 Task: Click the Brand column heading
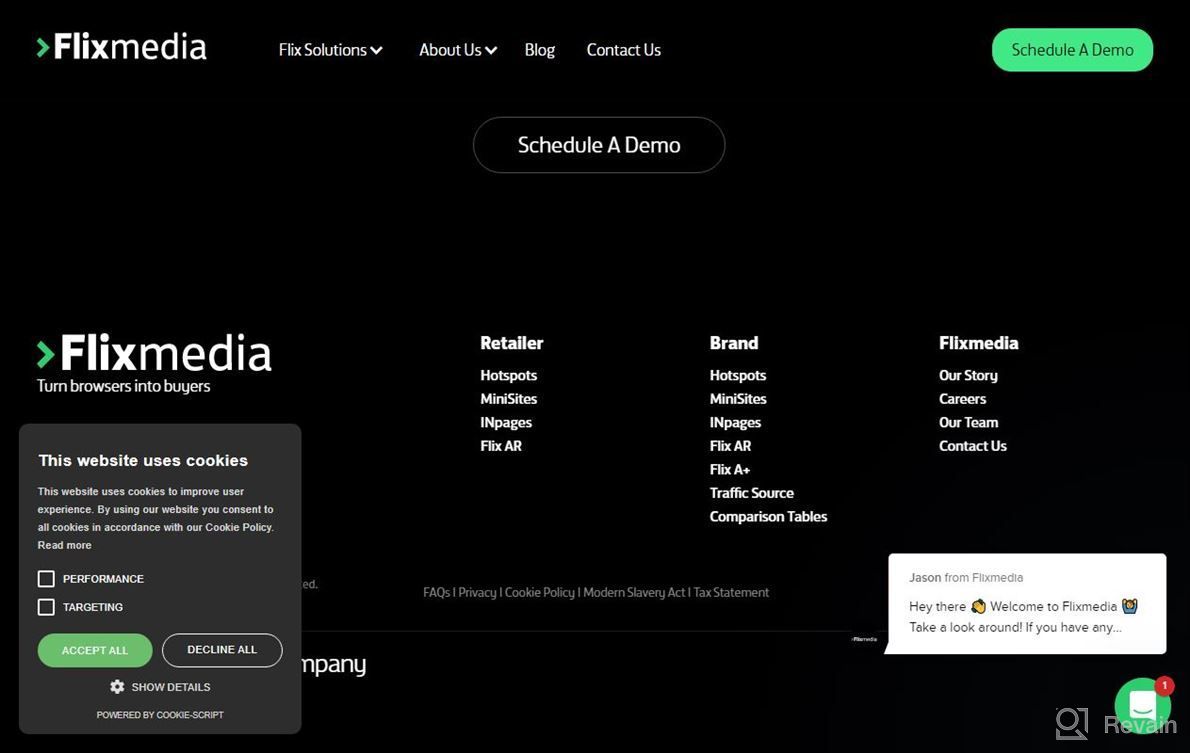[x=734, y=343]
